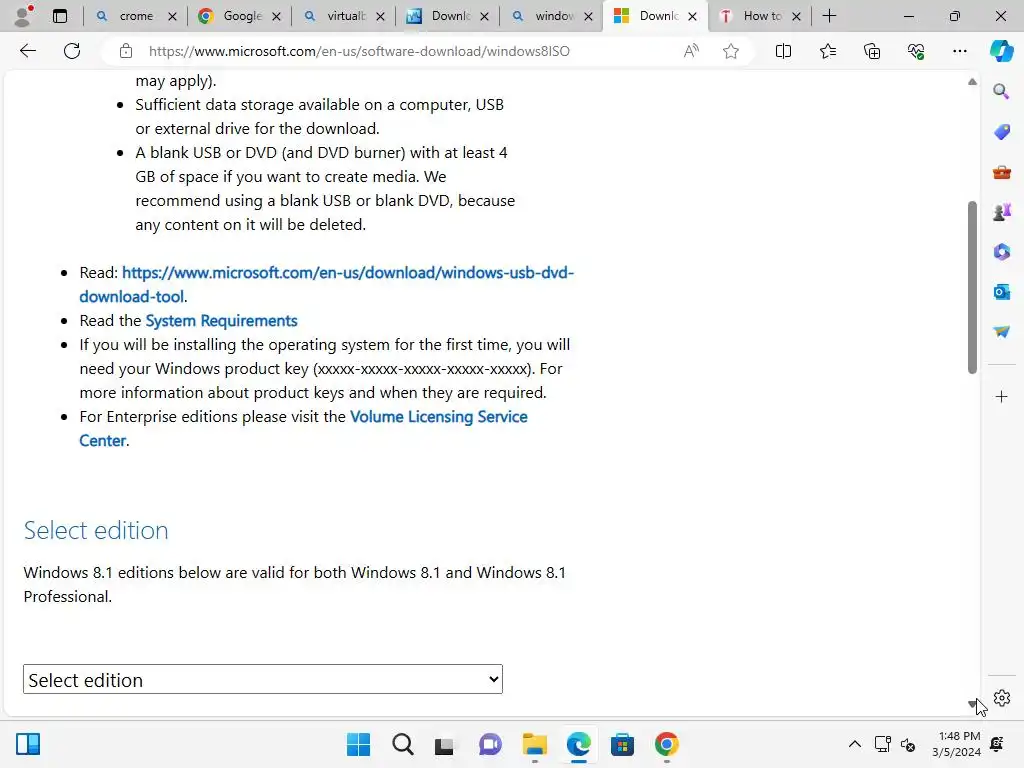Open Google Chrome from taskbar
The width and height of the screenshot is (1024, 768).
click(x=666, y=744)
